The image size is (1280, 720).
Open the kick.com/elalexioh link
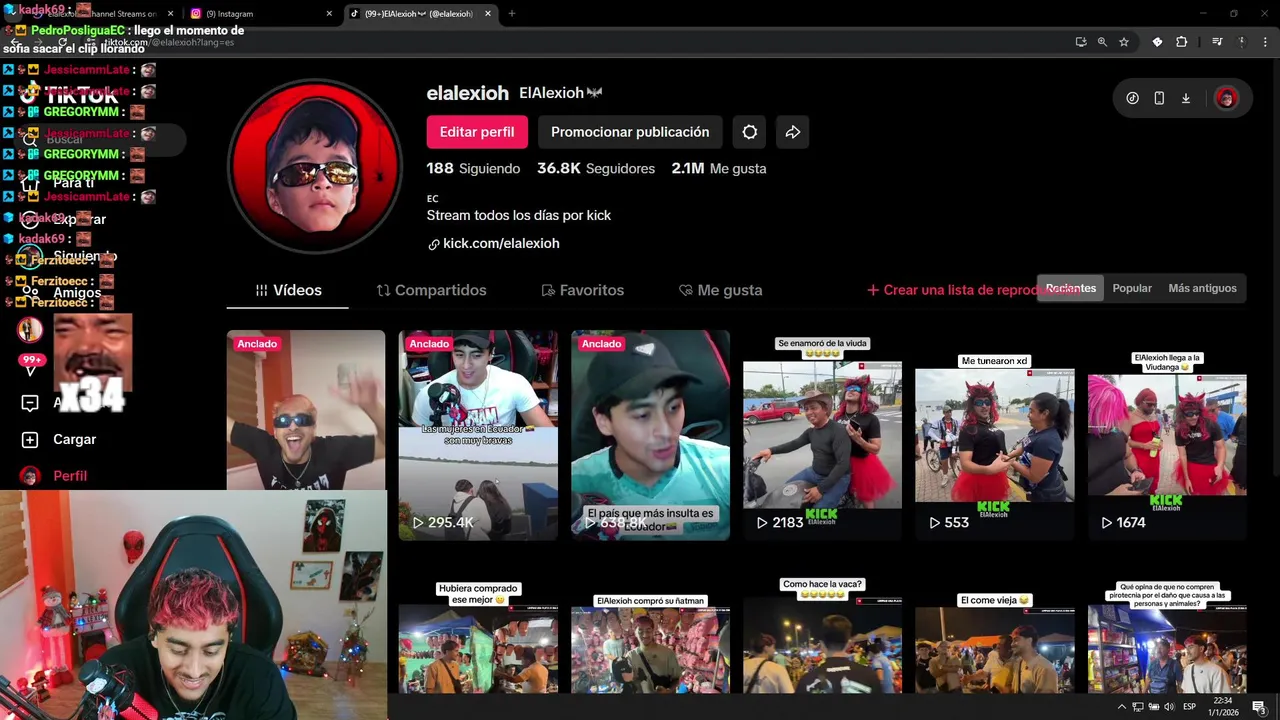[501, 244]
